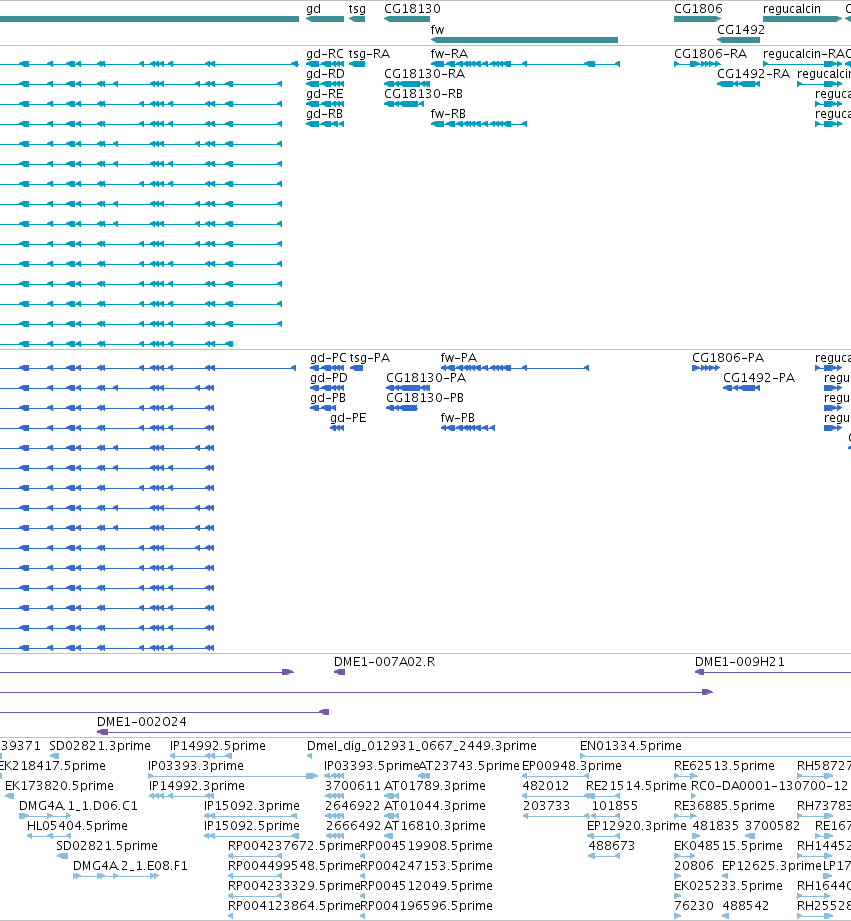This screenshot has height=921, width=851.
Task: Click the RP004196596.5prime label
Action: [426, 906]
